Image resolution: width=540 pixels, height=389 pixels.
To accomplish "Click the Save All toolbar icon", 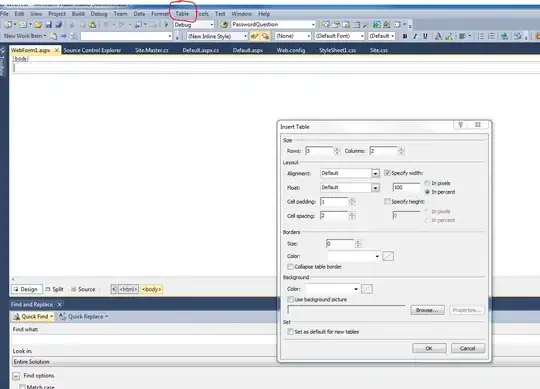I will click(x=59, y=24).
